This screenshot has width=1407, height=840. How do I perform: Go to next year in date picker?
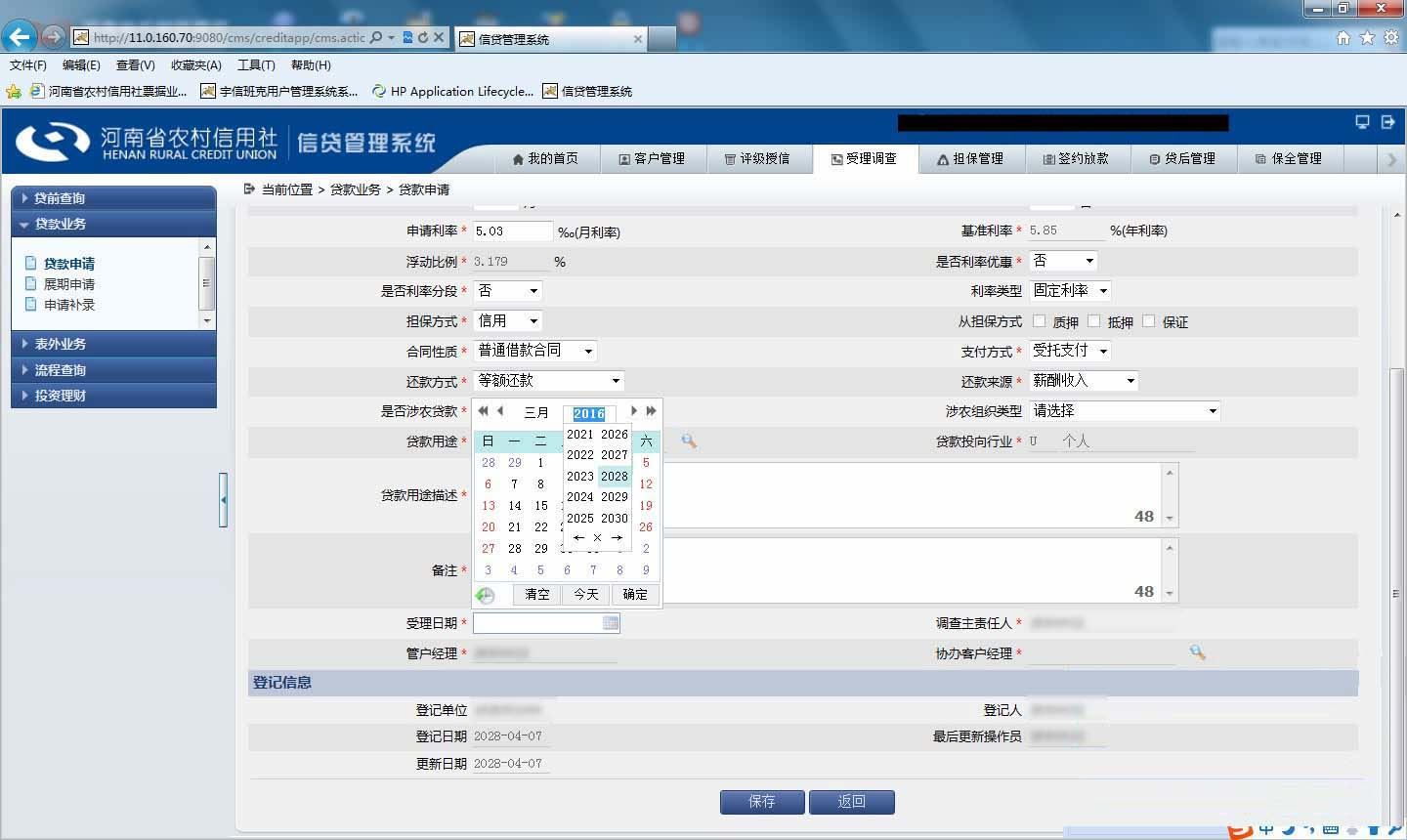click(x=651, y=411)
